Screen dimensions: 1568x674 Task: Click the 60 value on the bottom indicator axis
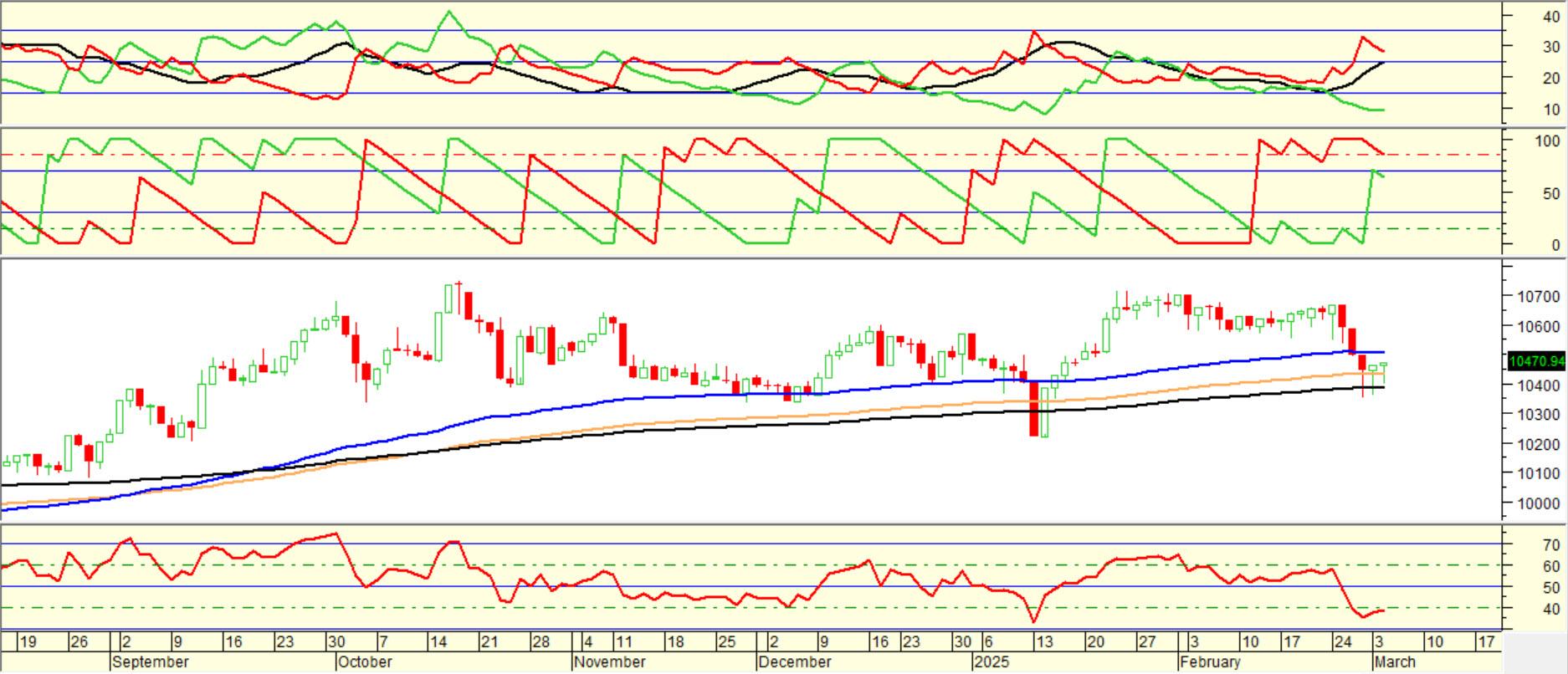pos(1552,566)
